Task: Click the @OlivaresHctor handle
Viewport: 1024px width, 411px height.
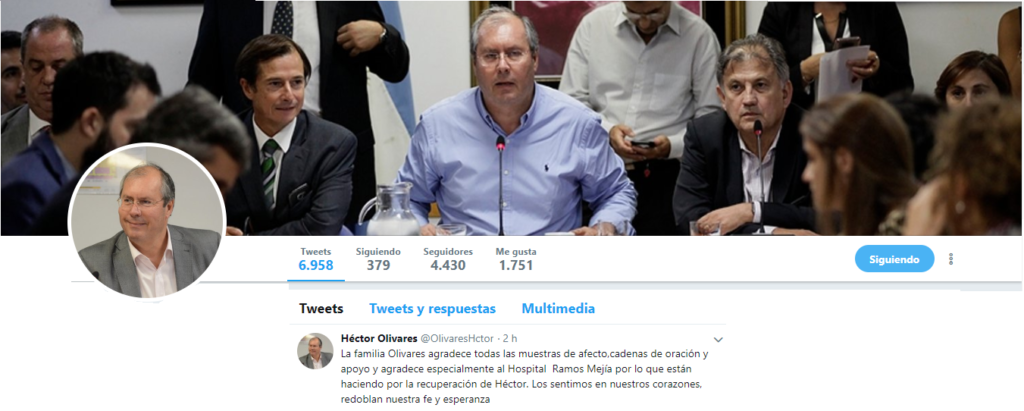Action: pyautogui.click(x=457, y=338)
